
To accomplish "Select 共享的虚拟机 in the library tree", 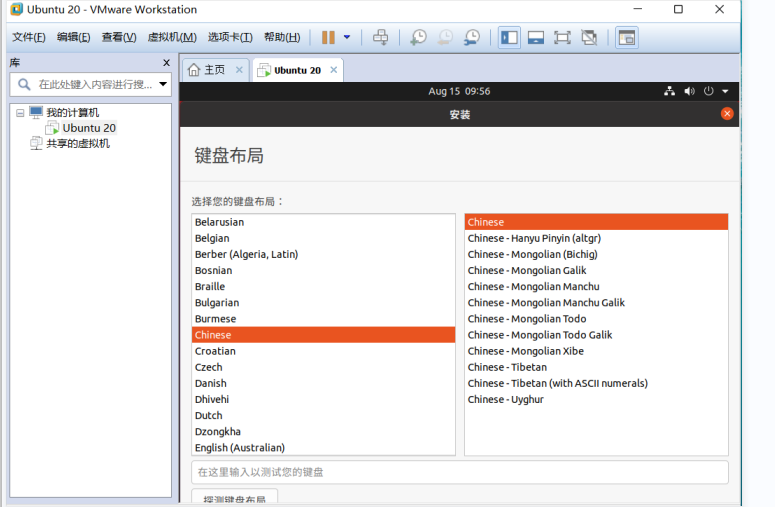I will pyautogui.click(x=78, y=143).
